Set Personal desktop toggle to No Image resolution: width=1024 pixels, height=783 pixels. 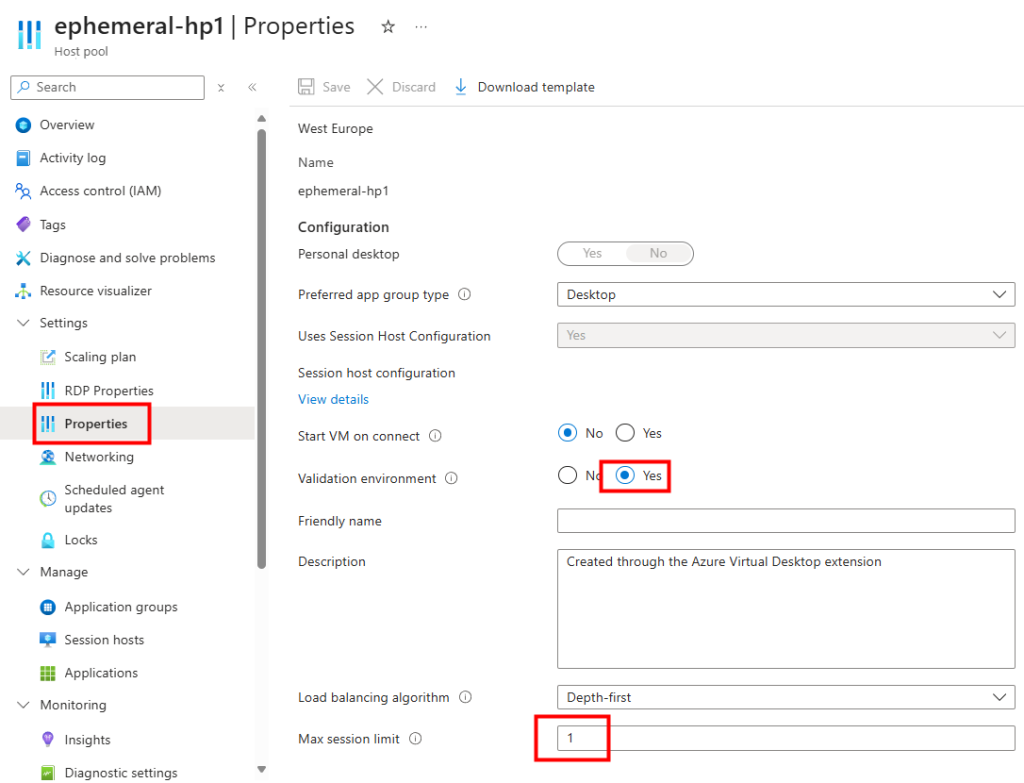point(658,253)
